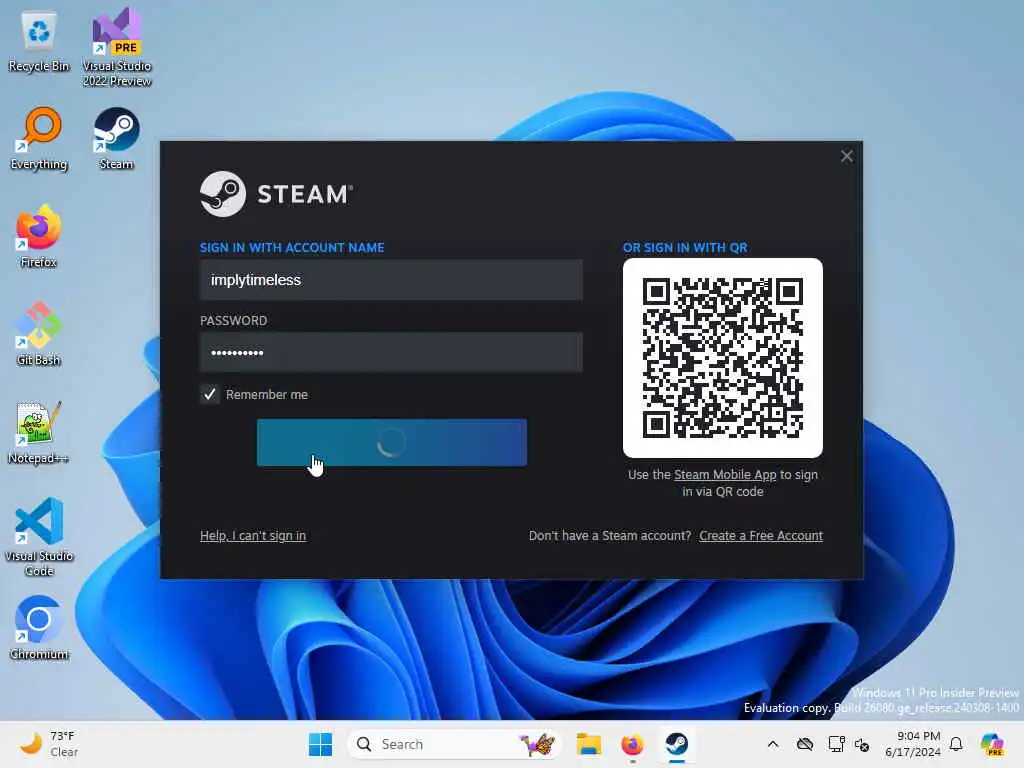Click the account name input field

click(x=391, y=280)
